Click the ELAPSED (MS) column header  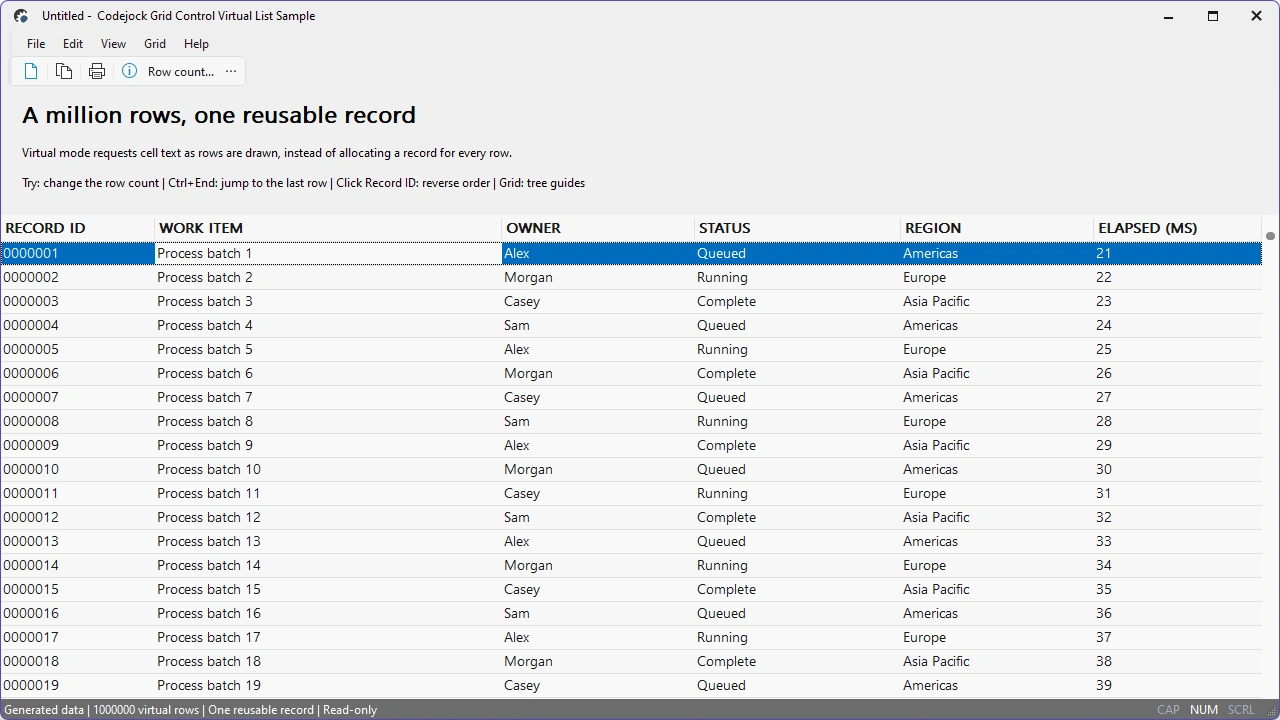(x=1178, y=228)
